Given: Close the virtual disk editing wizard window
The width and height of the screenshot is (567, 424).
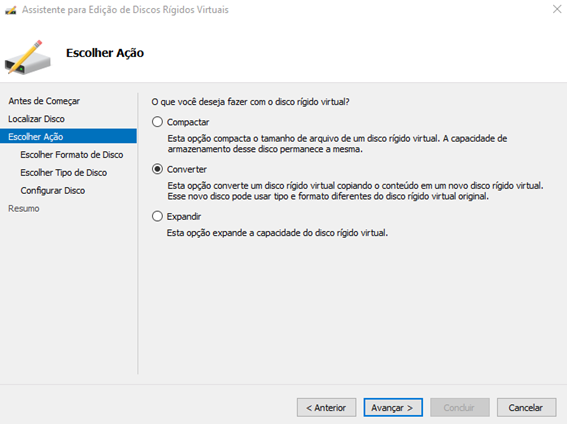Looking at the screenshot, I should 557,9.
